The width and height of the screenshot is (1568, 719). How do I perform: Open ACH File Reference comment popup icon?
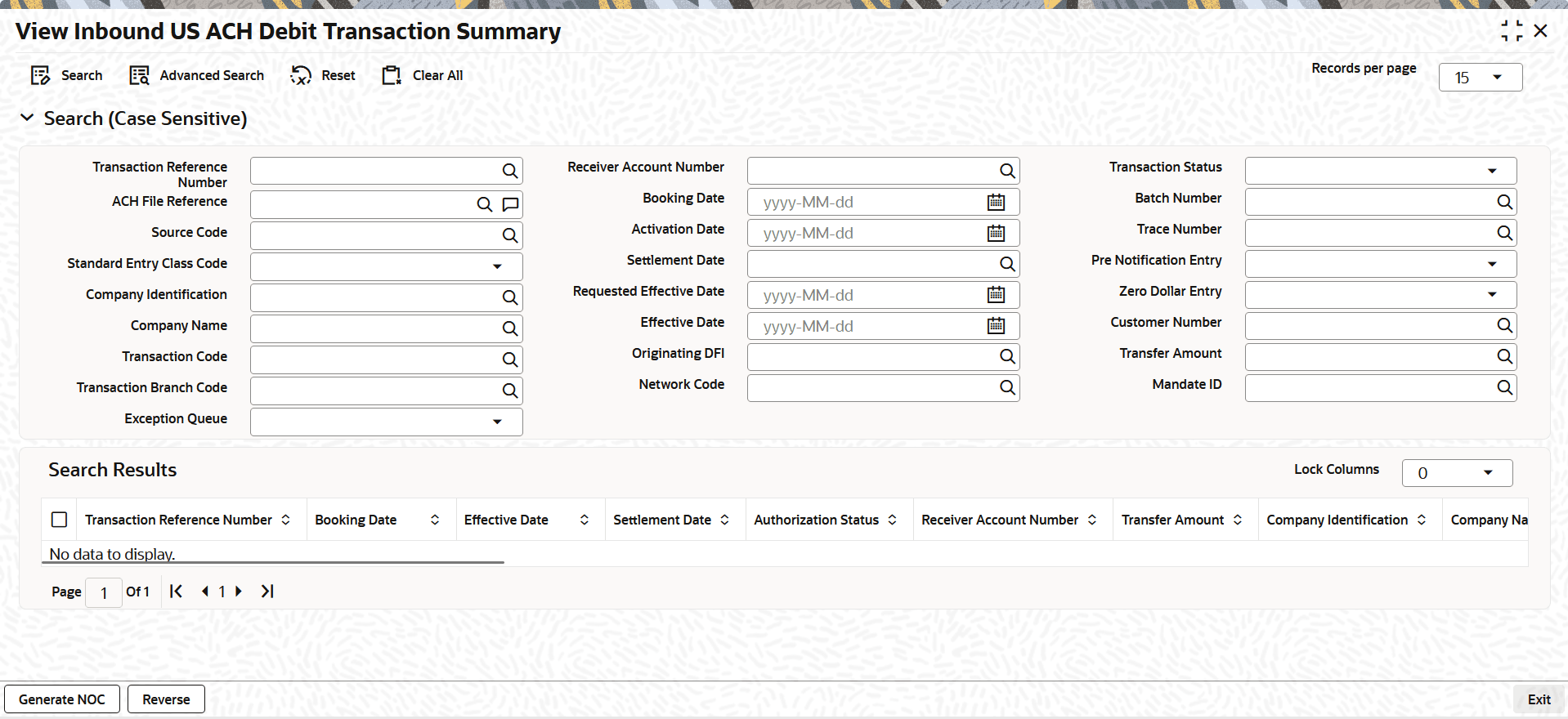pos(511,204)
